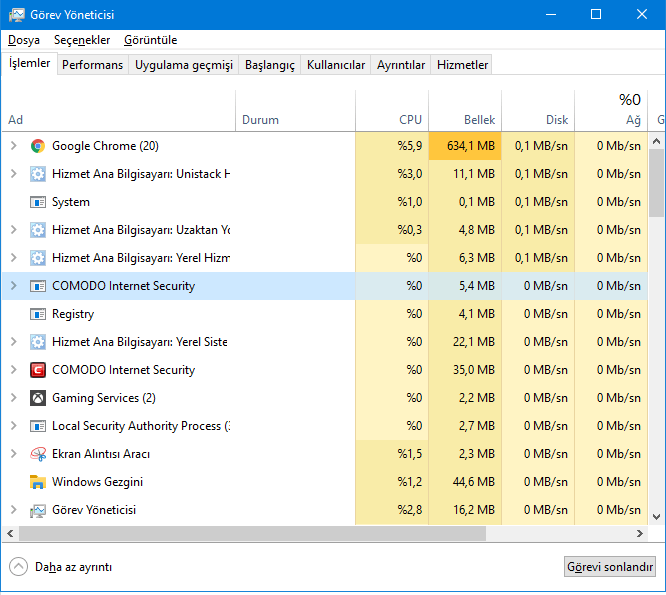The width and height of the screenshot is (666, 595).
Task: Click the Registry process icon
Action: 38,314
